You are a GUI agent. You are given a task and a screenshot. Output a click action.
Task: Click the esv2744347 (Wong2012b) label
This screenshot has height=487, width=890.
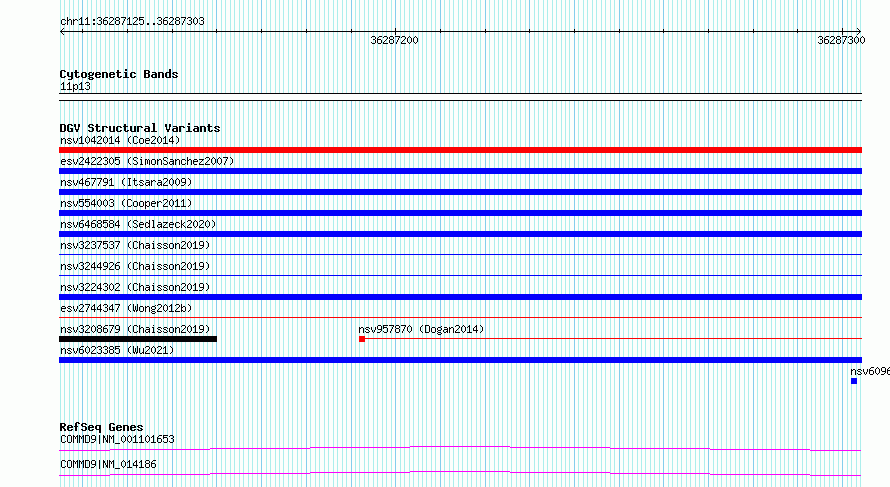[126, 308]
